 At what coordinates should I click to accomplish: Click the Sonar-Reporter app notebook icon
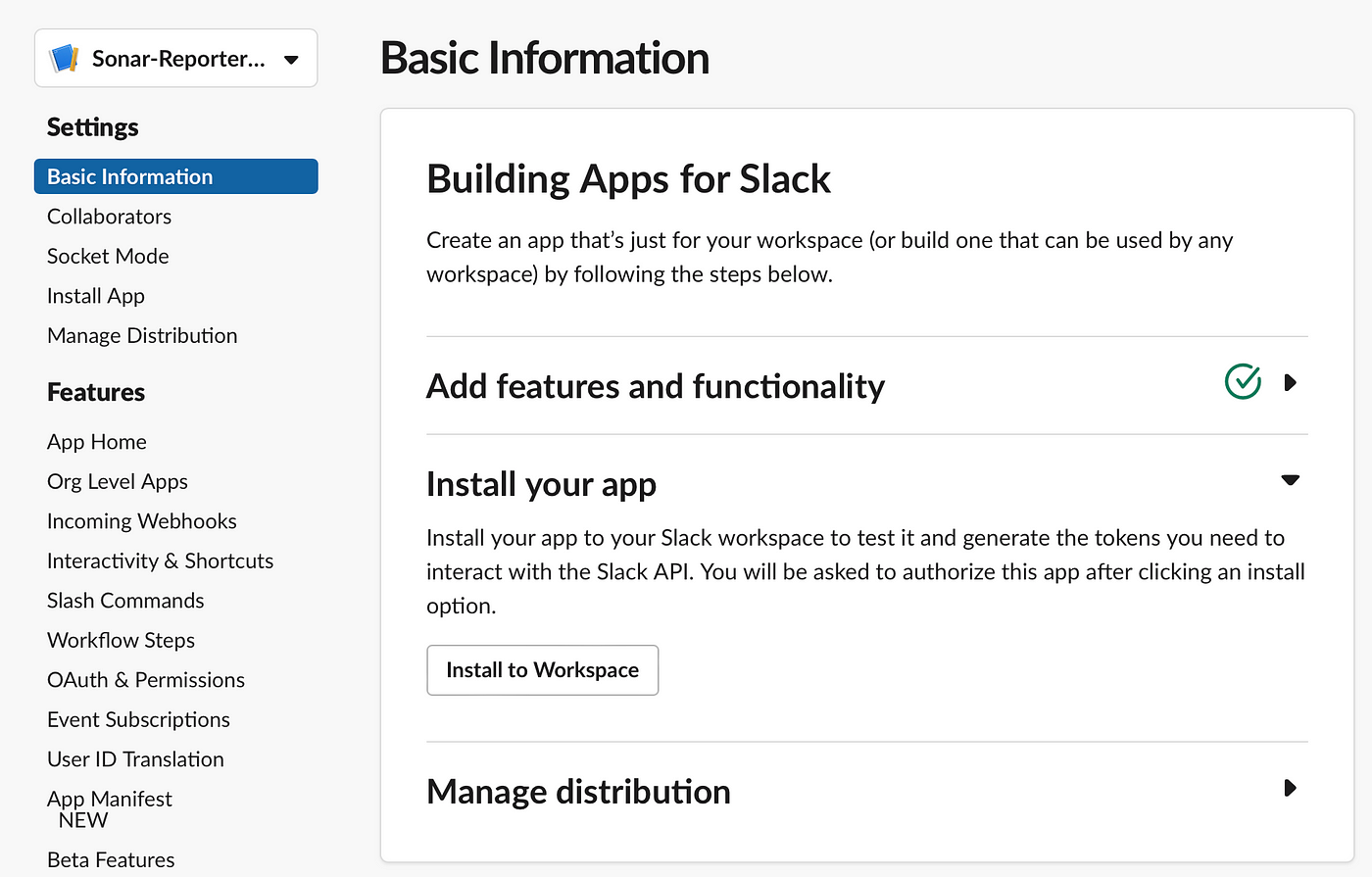pyautogui.click(x=65, y=59)
